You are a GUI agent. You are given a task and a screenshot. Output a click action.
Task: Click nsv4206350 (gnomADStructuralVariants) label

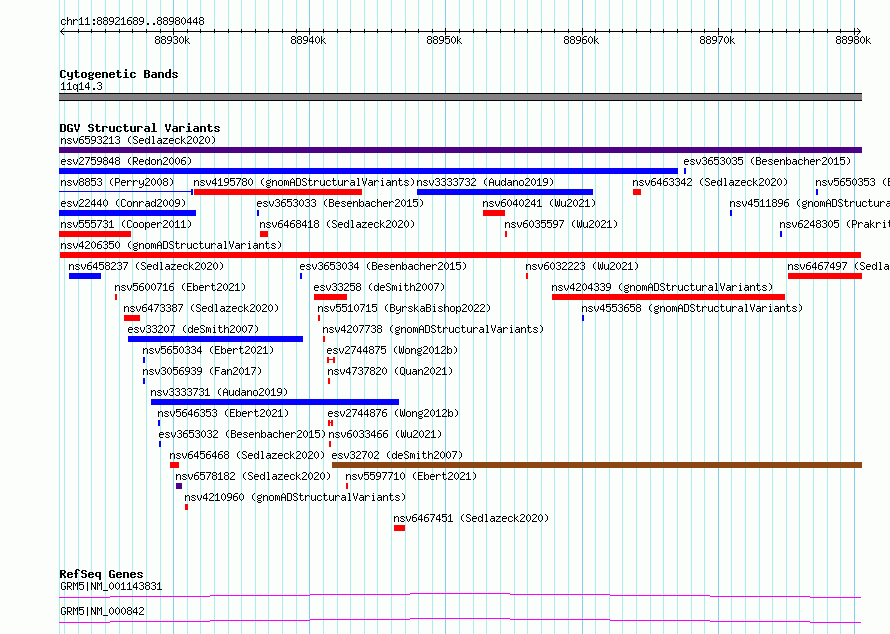pos(171,245)
